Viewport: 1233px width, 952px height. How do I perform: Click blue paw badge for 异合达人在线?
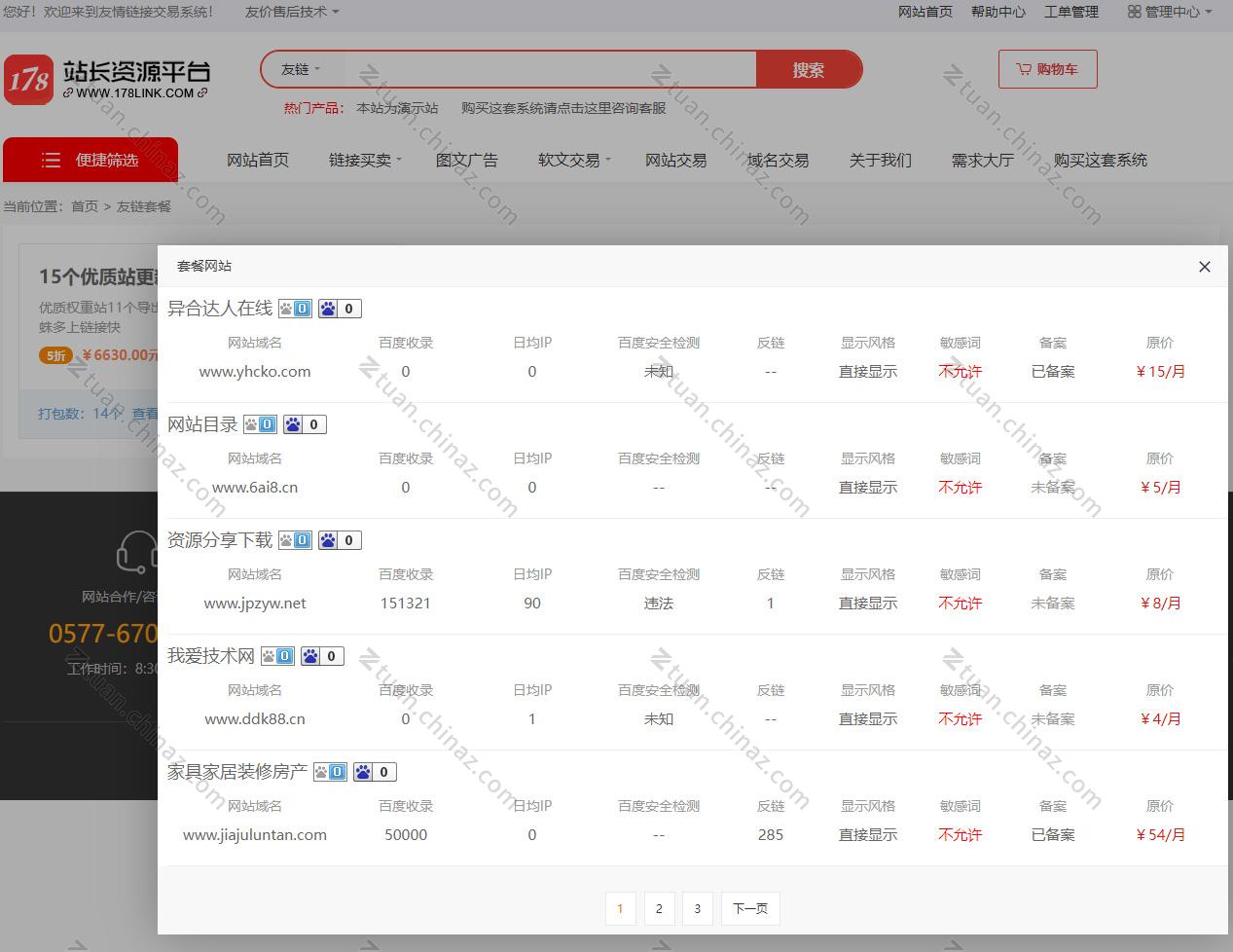pyautogui.click(x=340, y=309)
